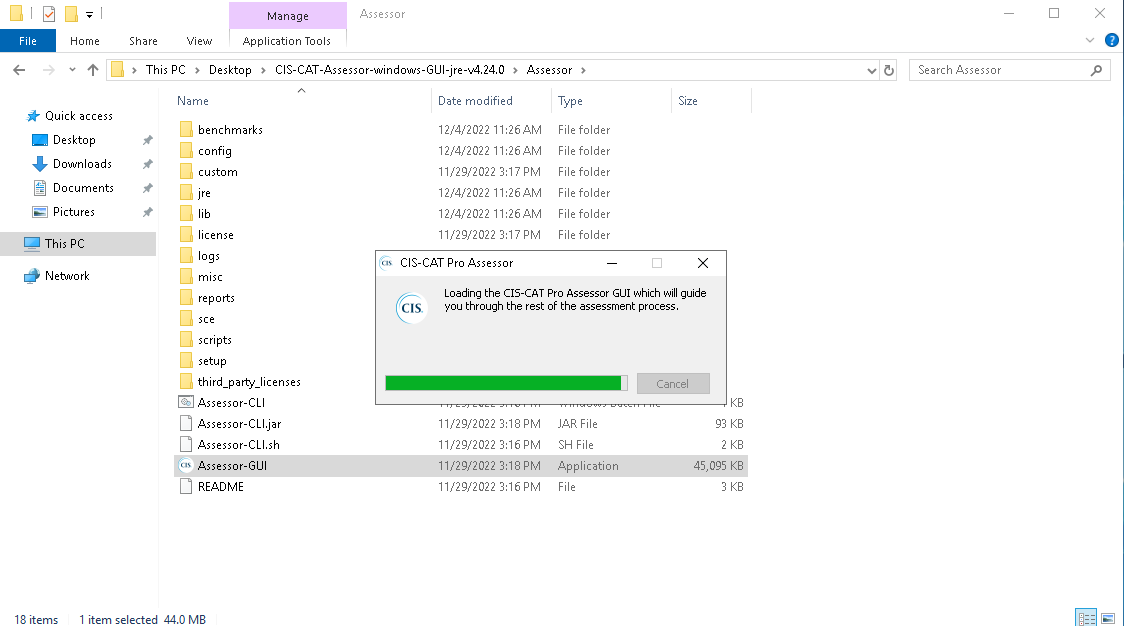Refresh the Assessor folder view

click(x=889, y=70)
